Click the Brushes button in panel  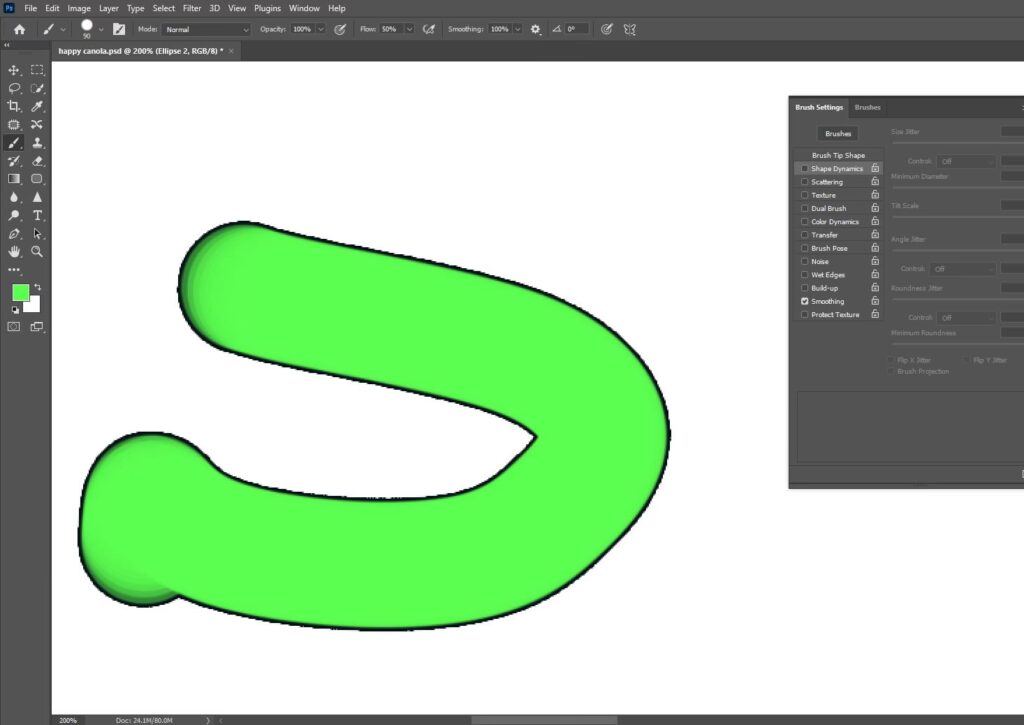pos(838,133)
